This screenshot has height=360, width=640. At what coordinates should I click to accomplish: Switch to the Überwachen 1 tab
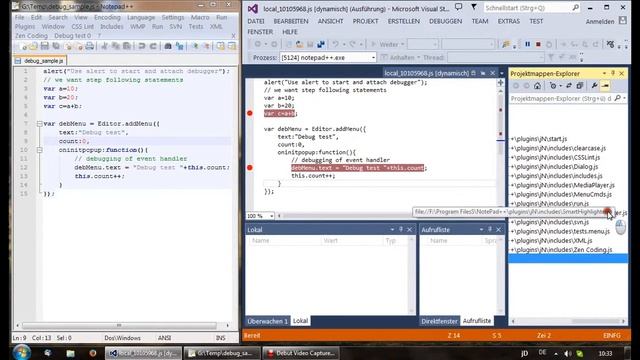click(267, 321)
